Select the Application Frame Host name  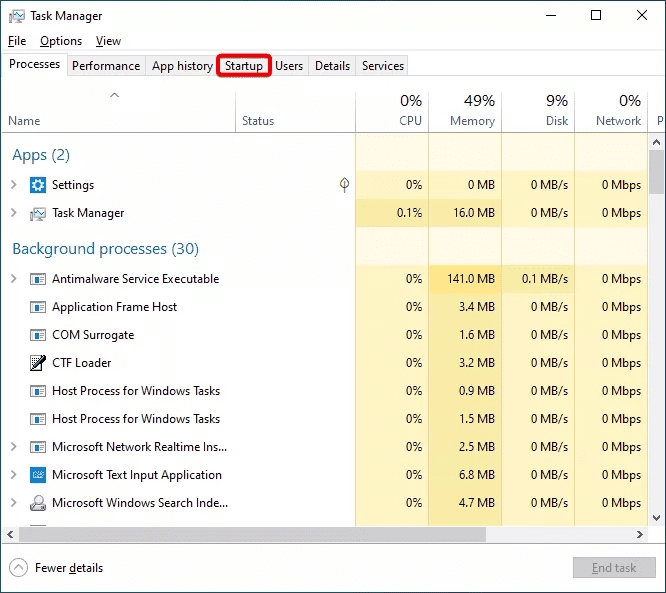coord(114,307)
